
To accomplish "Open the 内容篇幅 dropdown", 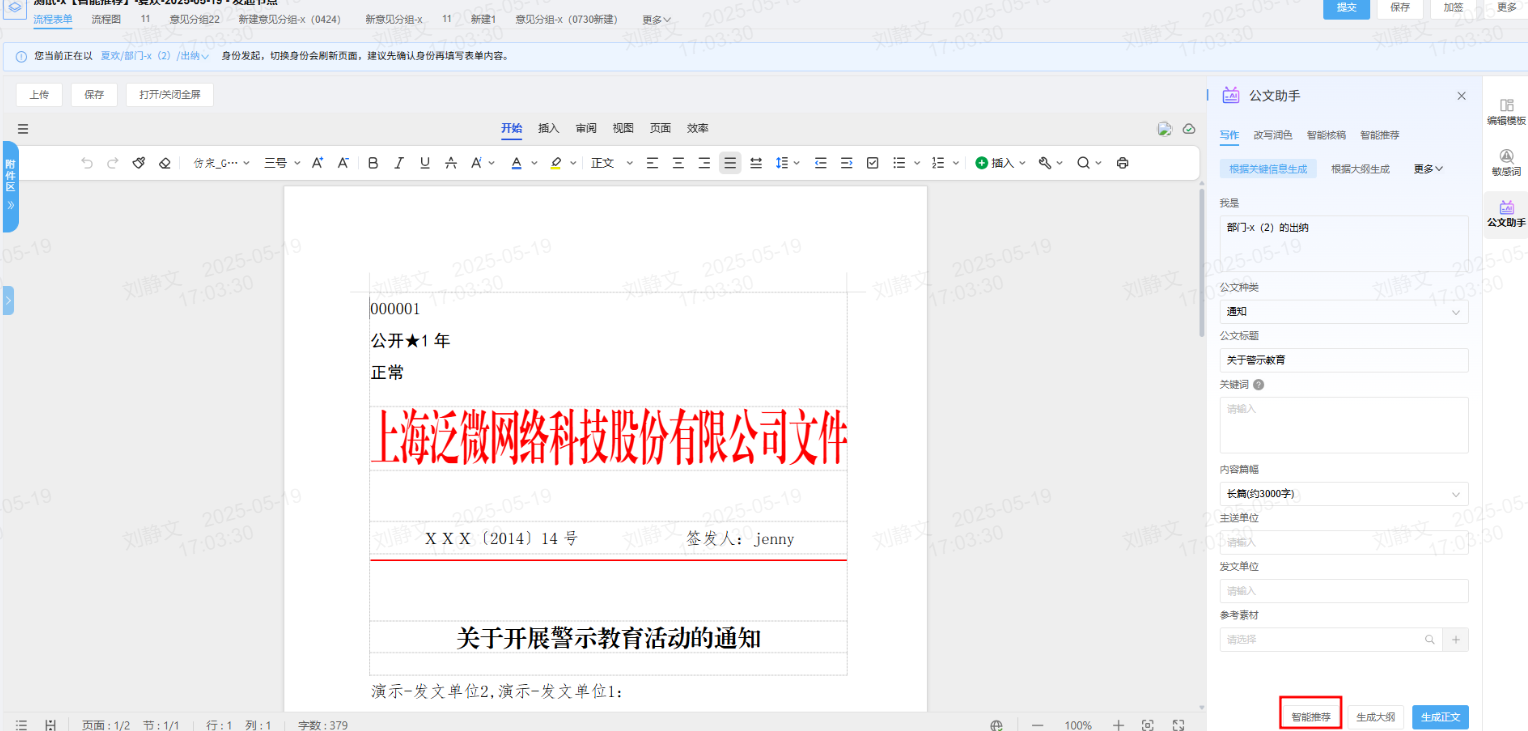I will coord(1344,494).
